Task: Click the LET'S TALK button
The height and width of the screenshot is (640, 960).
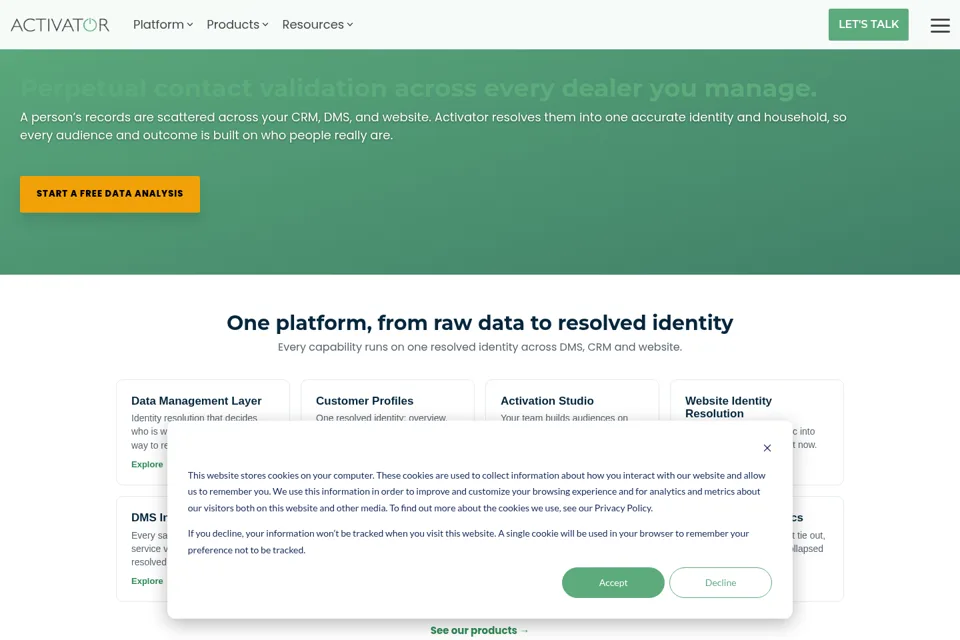Action: click(x=868, y=24)
